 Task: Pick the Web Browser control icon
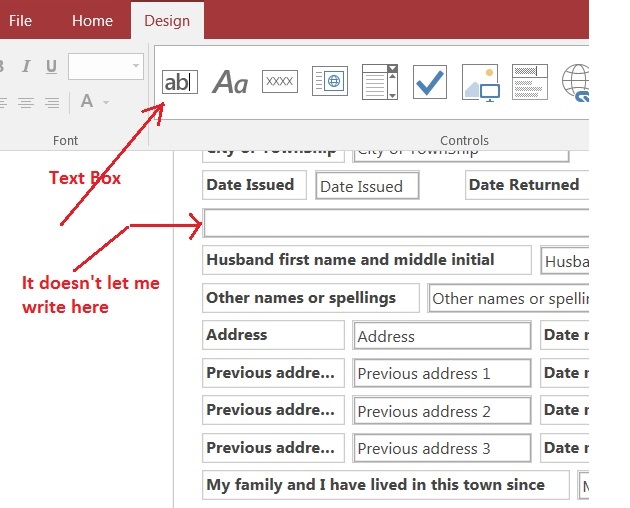pos(330,81)
